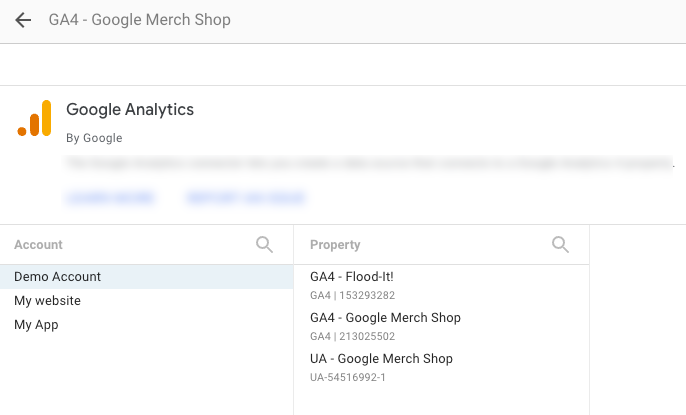Click the Account column header
The height and width of the screenshot is (415, 686).
38,245
